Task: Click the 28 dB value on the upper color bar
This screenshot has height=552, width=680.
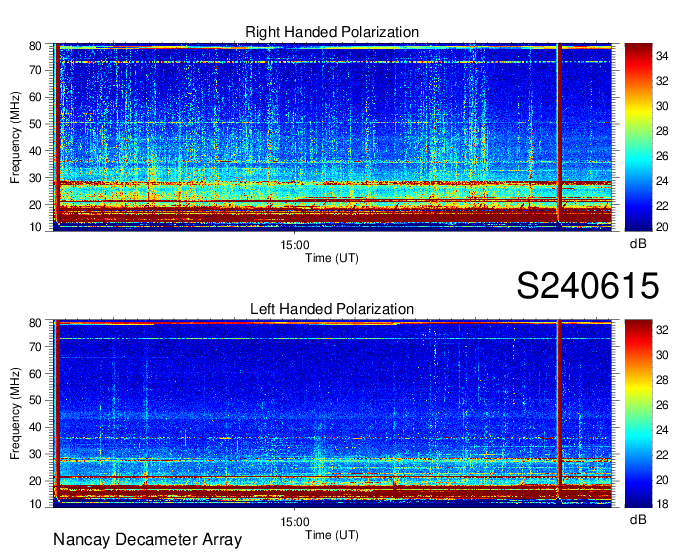Action: [662, 131]
